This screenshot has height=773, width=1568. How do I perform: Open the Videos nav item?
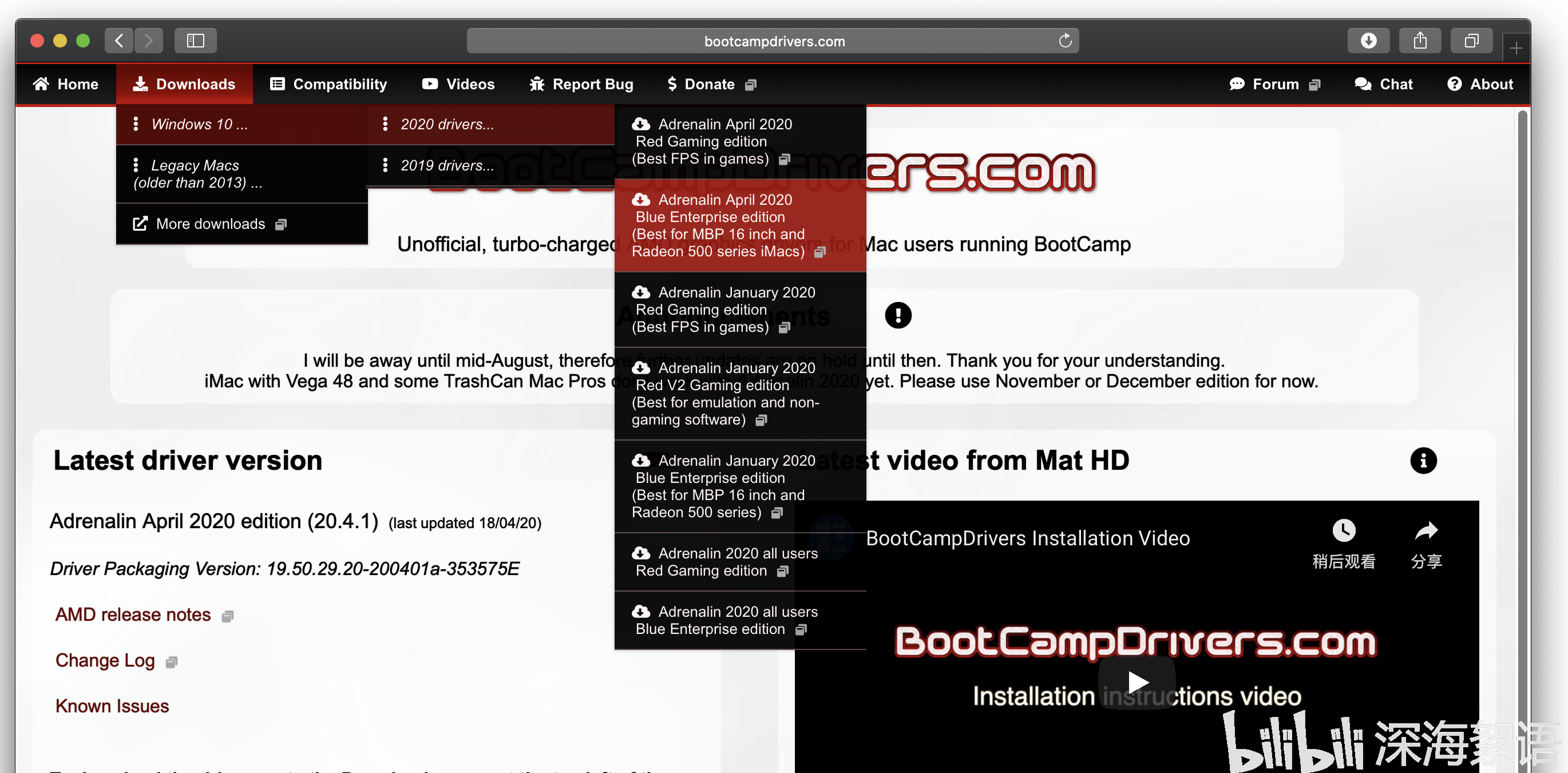[458, 84]
